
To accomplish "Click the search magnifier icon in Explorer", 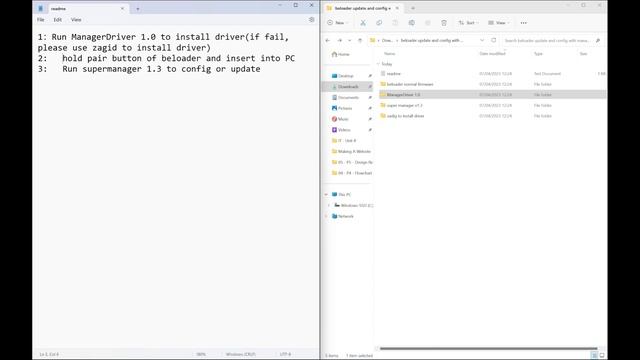I will point(598,40).
